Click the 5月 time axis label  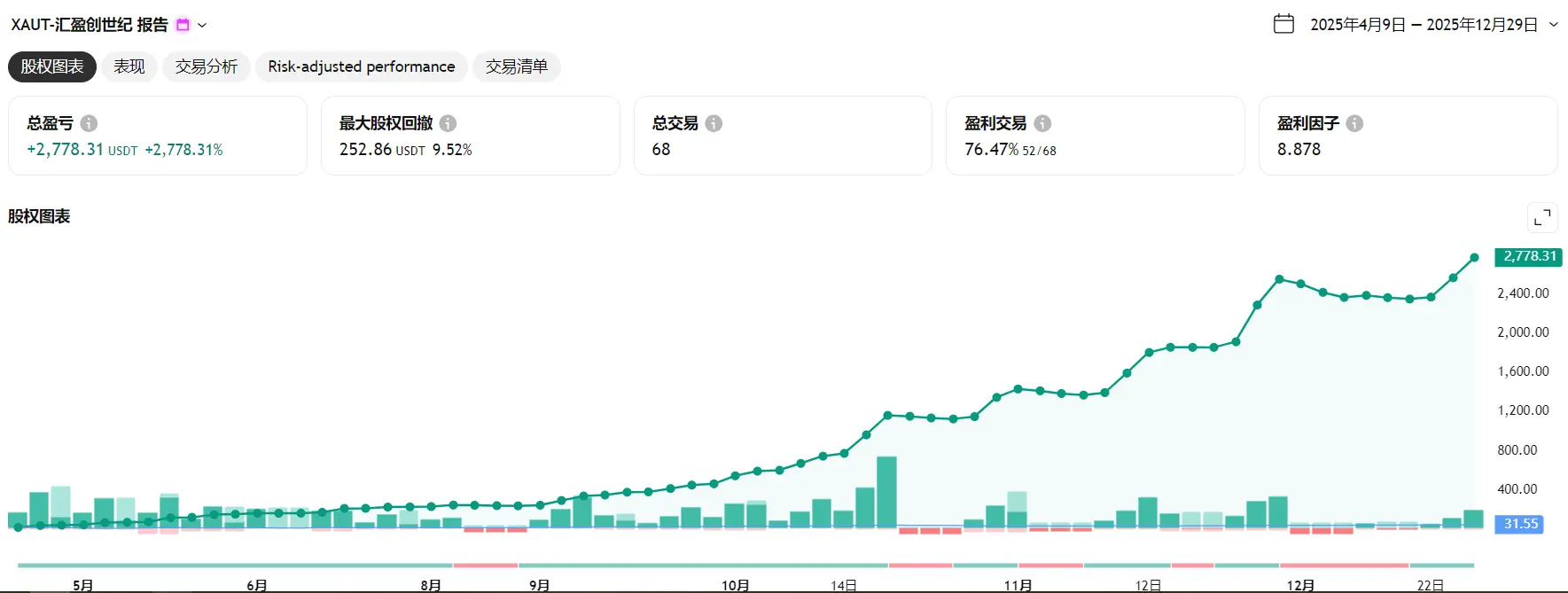(83, 585)
